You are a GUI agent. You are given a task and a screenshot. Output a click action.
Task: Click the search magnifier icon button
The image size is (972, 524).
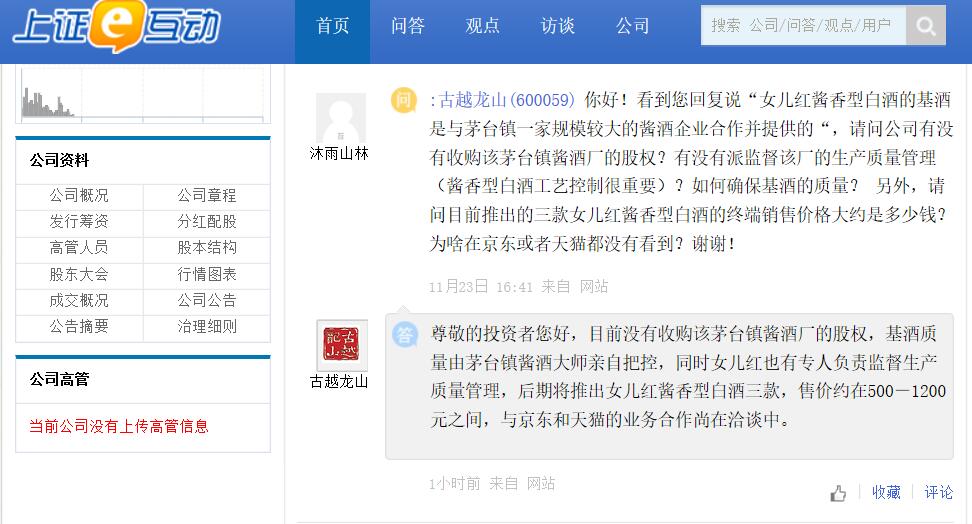(926, 26)
